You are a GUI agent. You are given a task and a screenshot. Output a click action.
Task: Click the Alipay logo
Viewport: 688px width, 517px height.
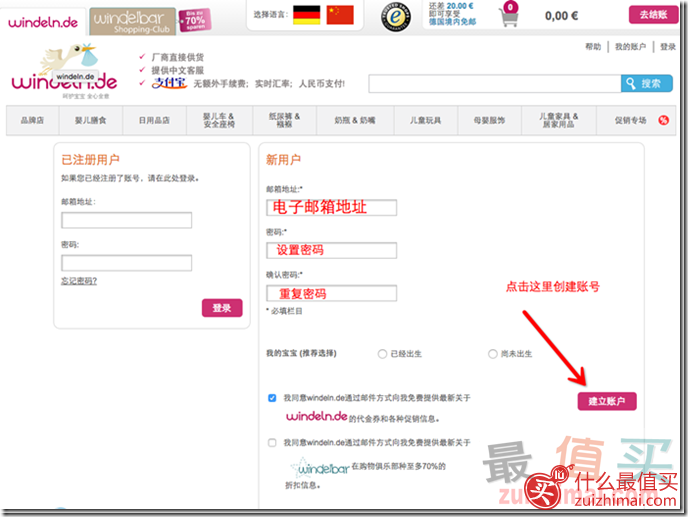169,83
